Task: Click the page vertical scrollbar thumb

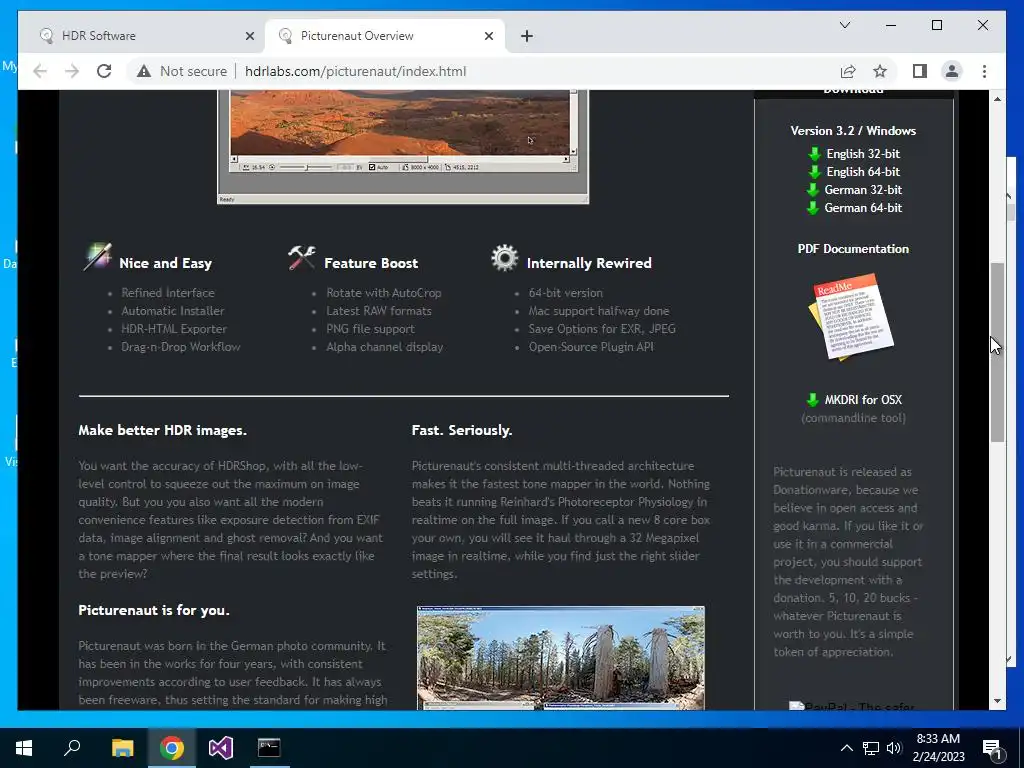Action: coord(997,353)
